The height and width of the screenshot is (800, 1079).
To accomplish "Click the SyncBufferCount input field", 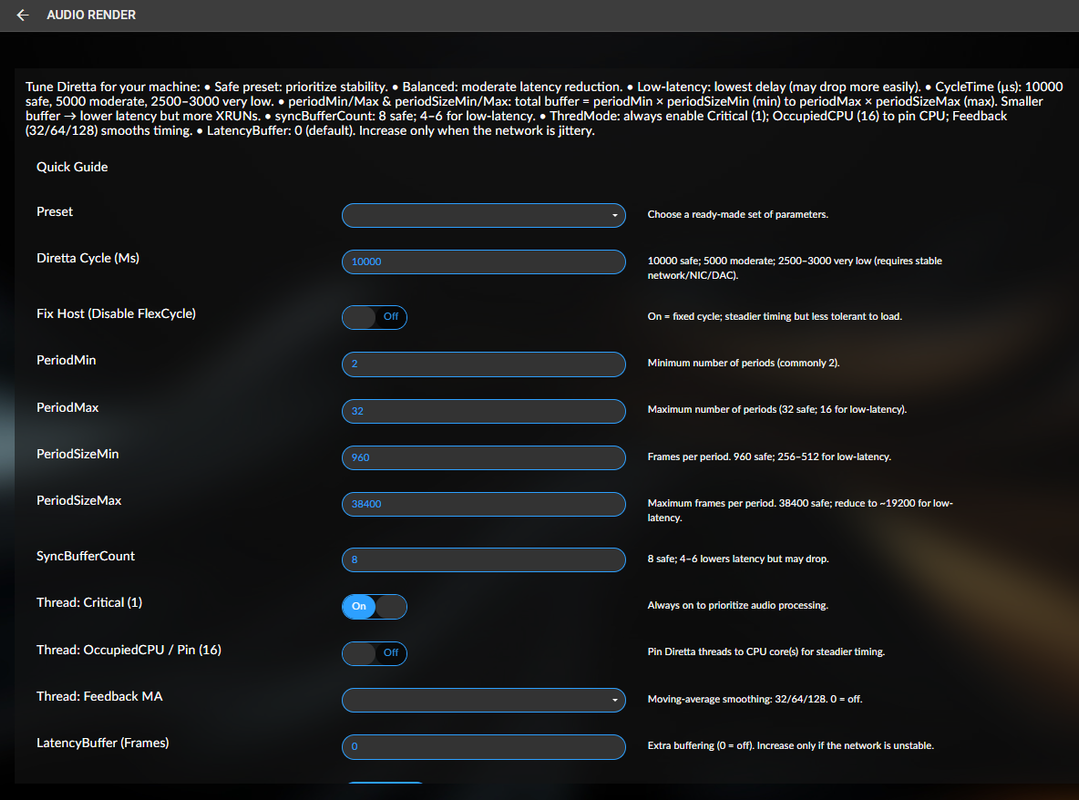I will 483,559.
